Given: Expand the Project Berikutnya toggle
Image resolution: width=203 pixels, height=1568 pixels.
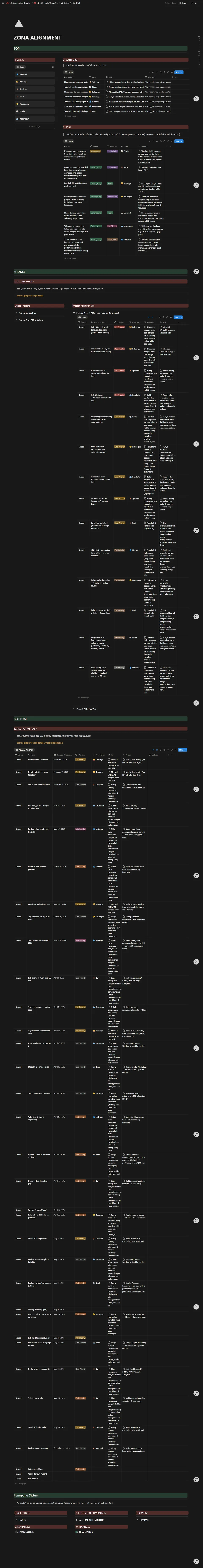Looking at the screenshot, I should tap(16, 313).
